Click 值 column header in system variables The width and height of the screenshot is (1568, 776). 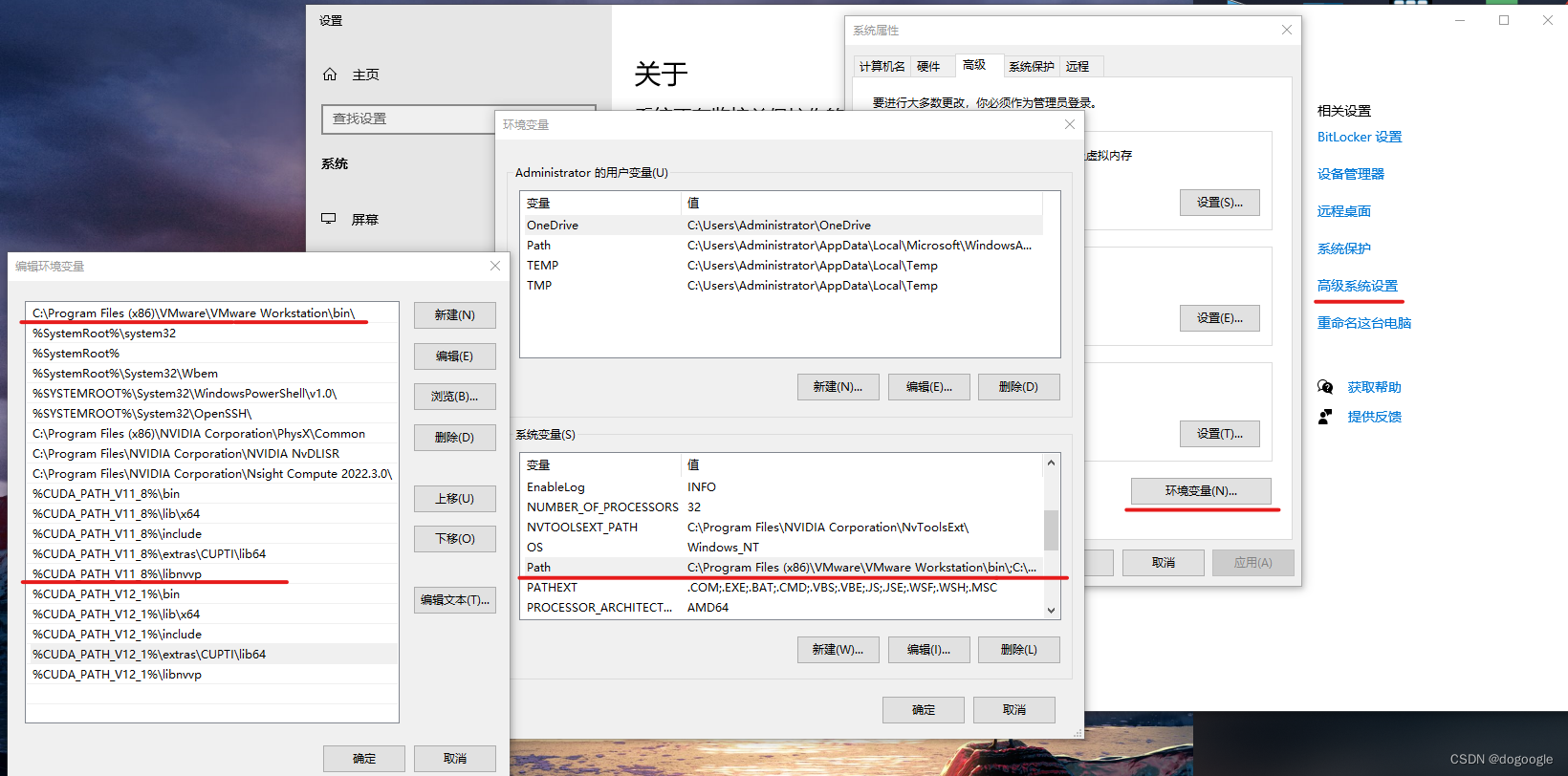click(x=861, y=465)
